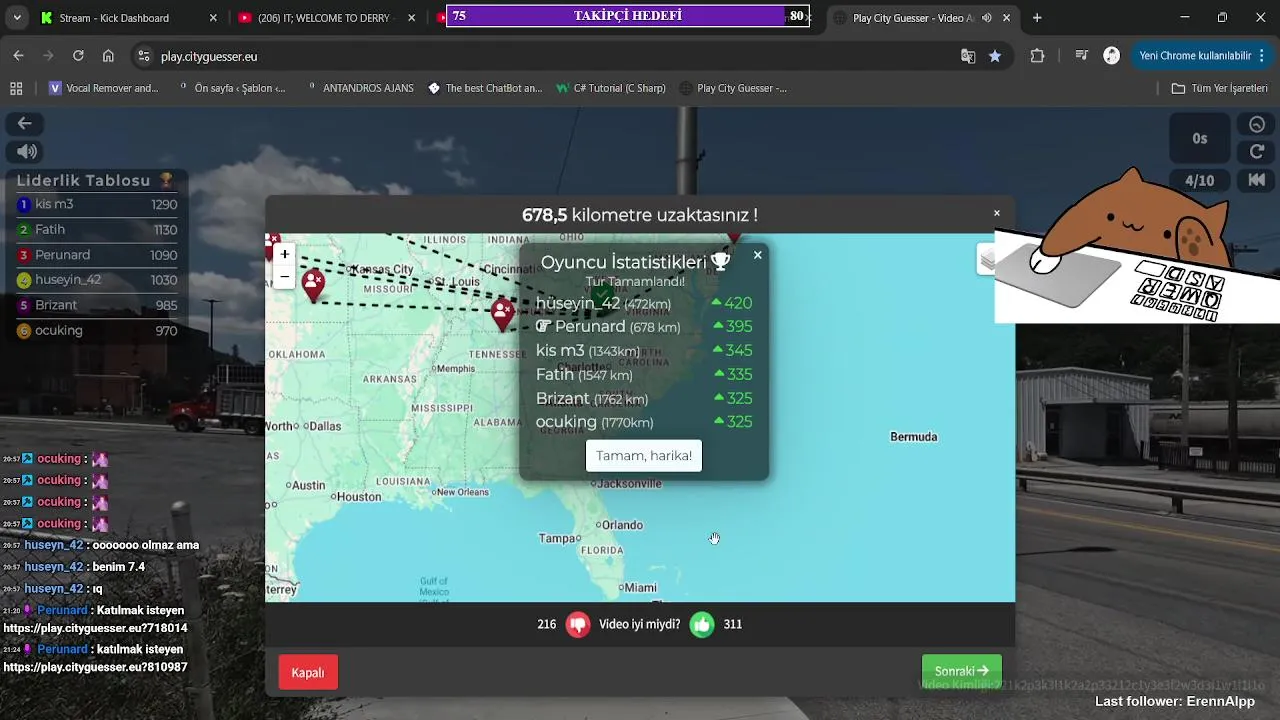Open the map layers selector
This screenshot has width=1280, height=720.
(x=987, y=260)
